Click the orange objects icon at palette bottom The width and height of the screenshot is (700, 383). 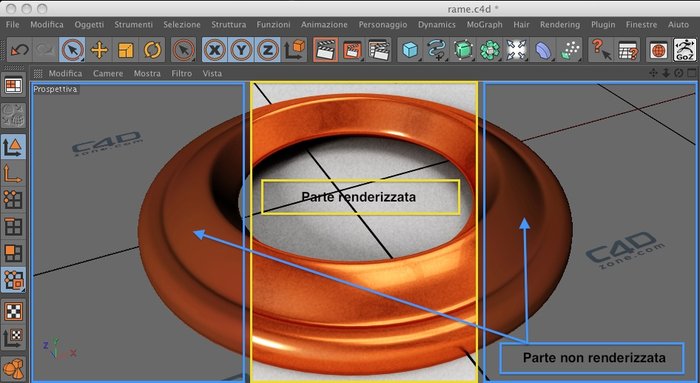pyautogui.click(x=13, y=369)
